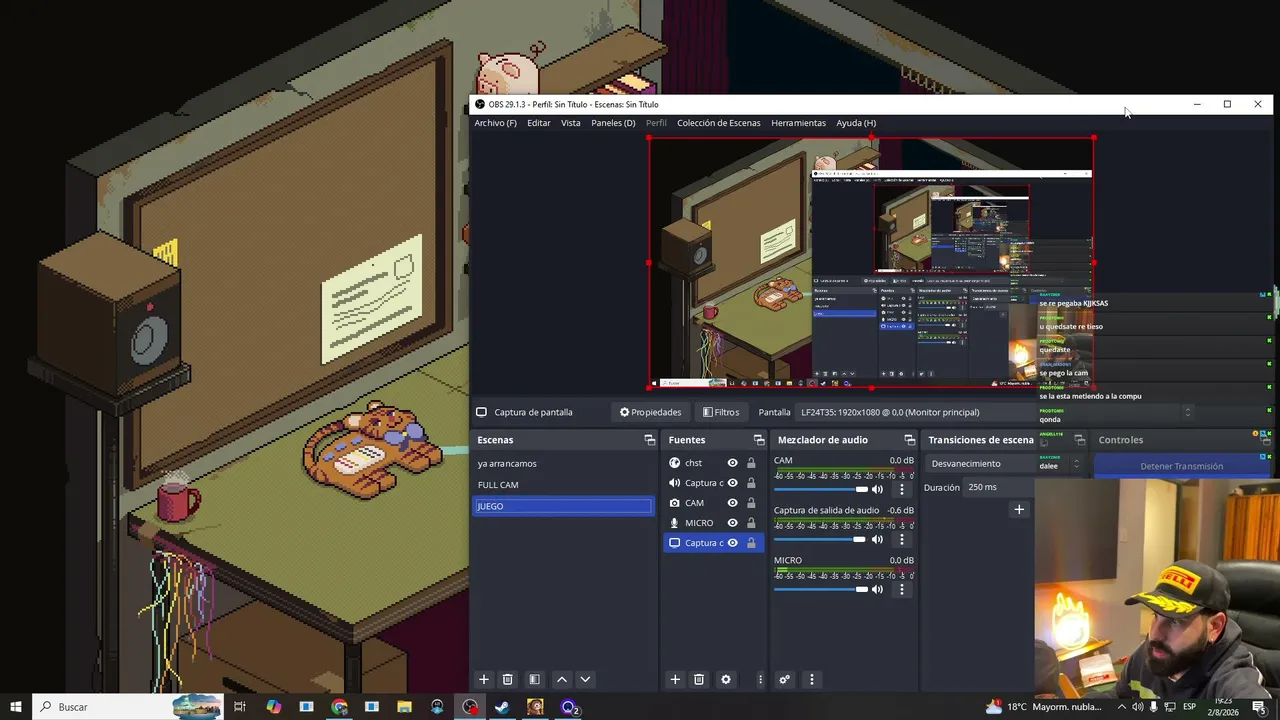
Task: Open advanced audio properties gears icon
Action: (785, 679)
